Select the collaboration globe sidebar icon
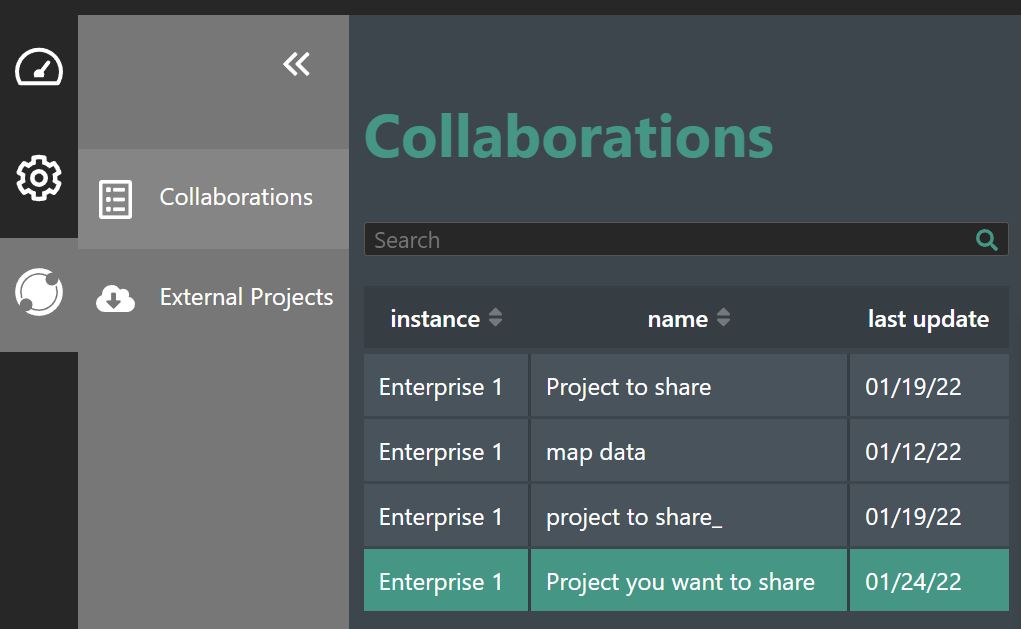Screen dimensions: 1021x629 (39, 292)
